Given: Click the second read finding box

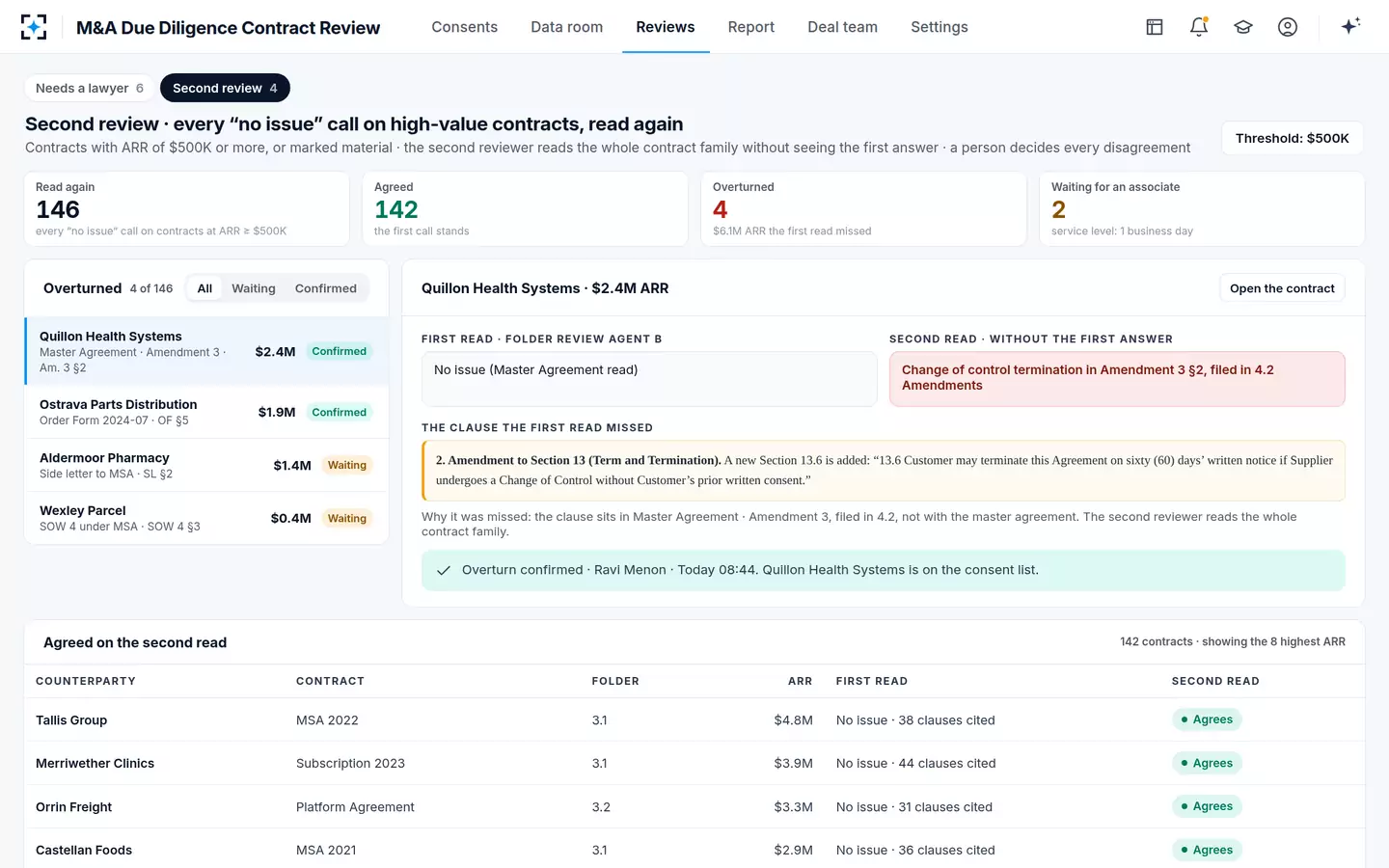Looking at the screenshot, I should point(1117,378).
